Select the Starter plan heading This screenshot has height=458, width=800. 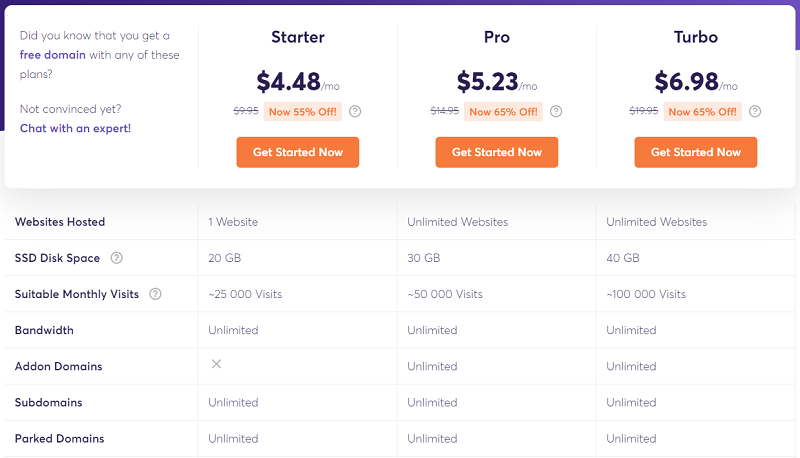298,37
